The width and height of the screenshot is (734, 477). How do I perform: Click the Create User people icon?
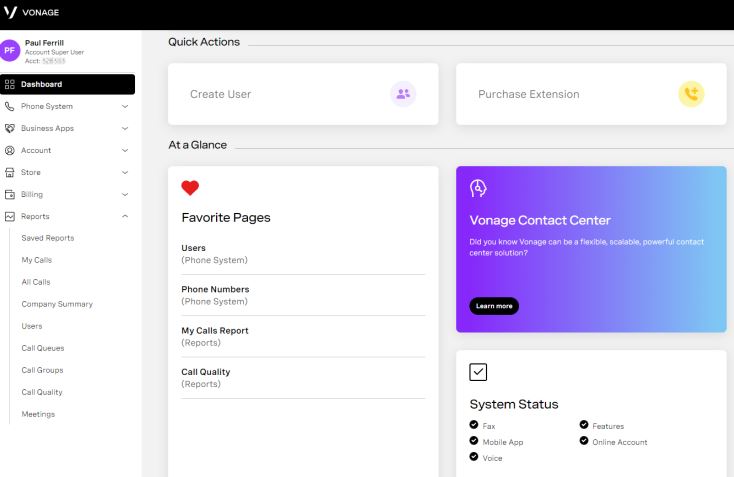coord(403,94)
